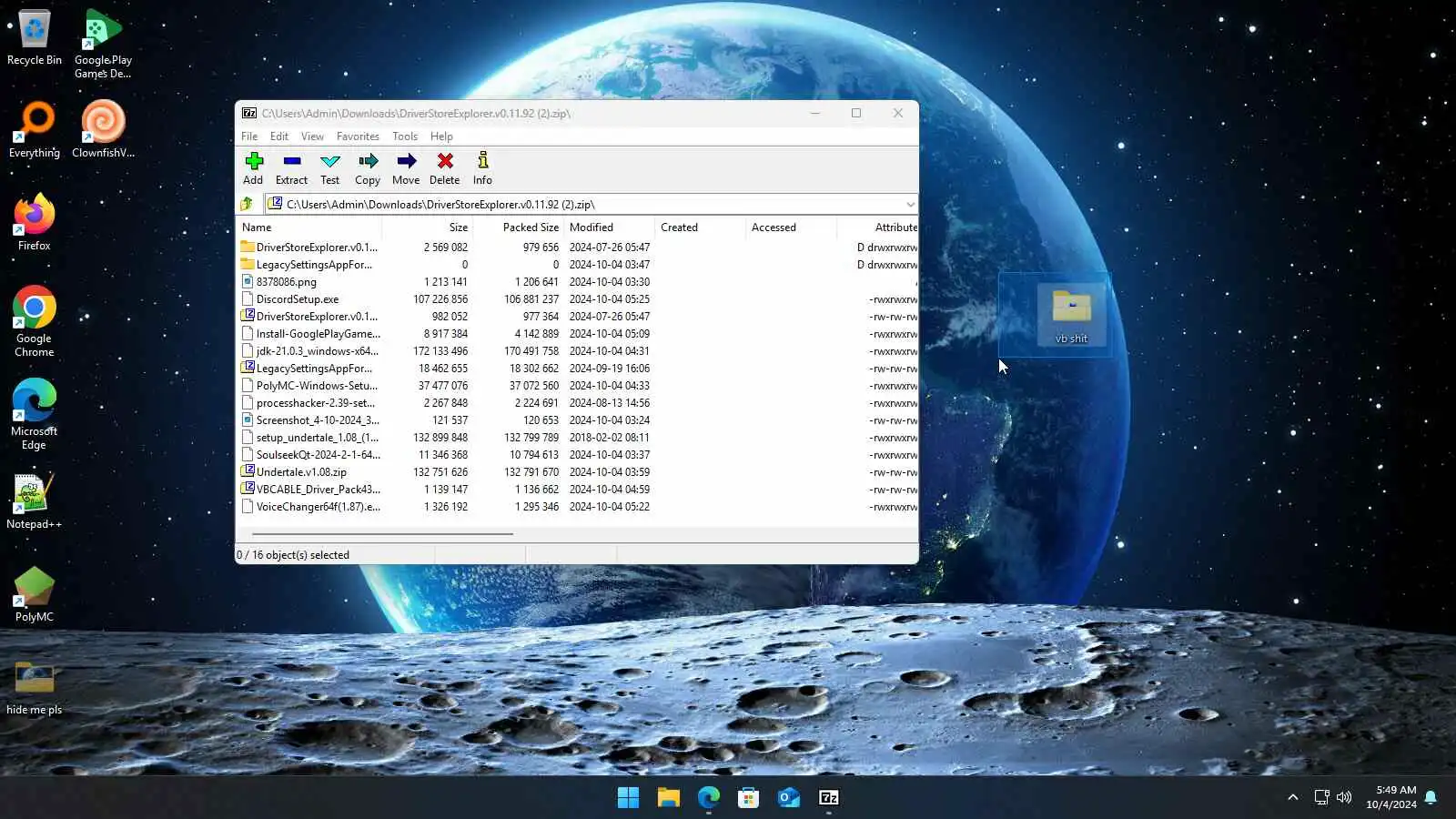This screenshot has height=819, width=1456.
Task: Open the Edit menu
Action: coord(279,136)
